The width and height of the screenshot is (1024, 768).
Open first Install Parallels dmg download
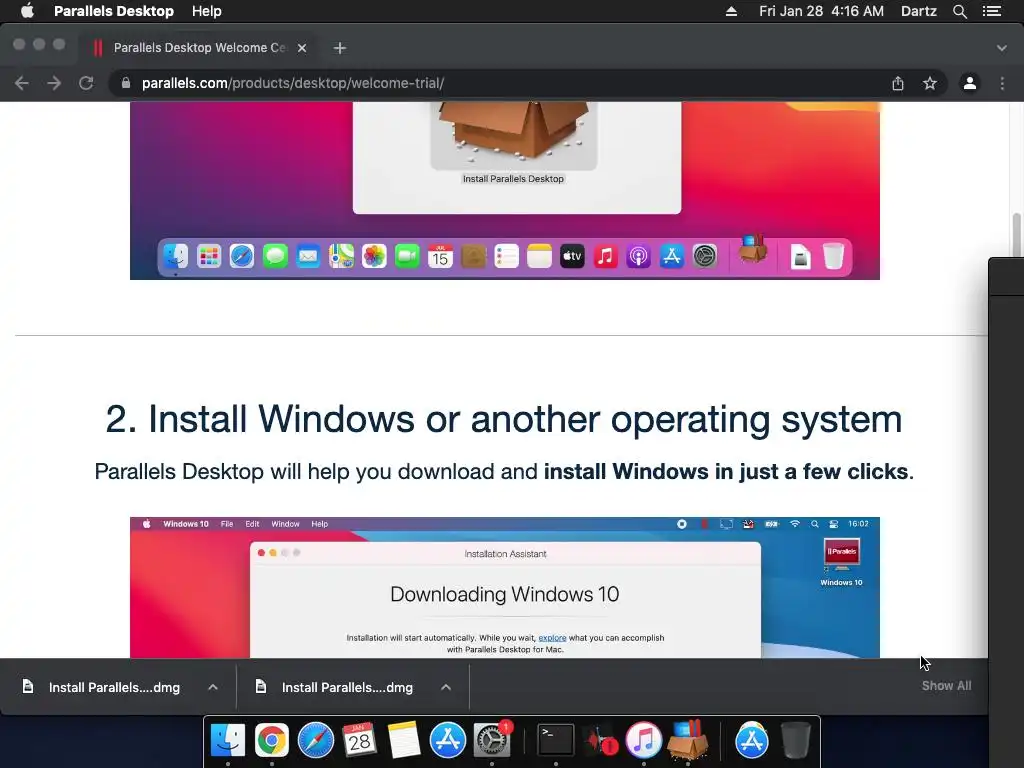[x=114, y=687]
